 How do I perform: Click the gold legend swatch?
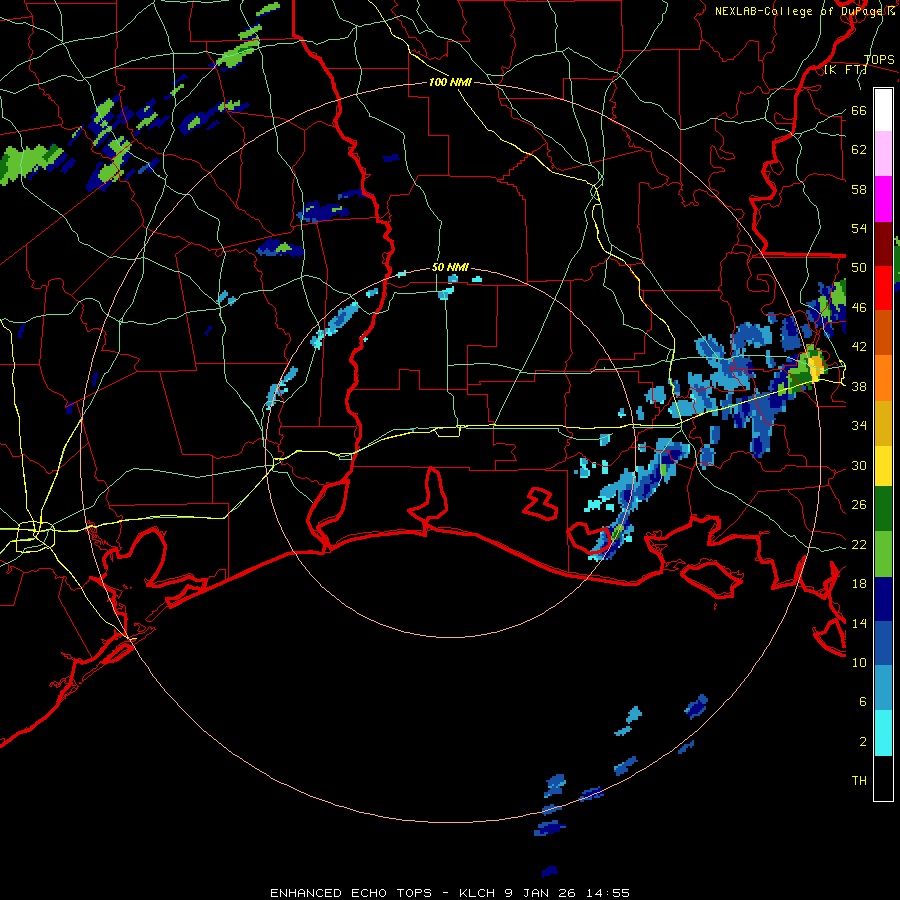(883, 423)
